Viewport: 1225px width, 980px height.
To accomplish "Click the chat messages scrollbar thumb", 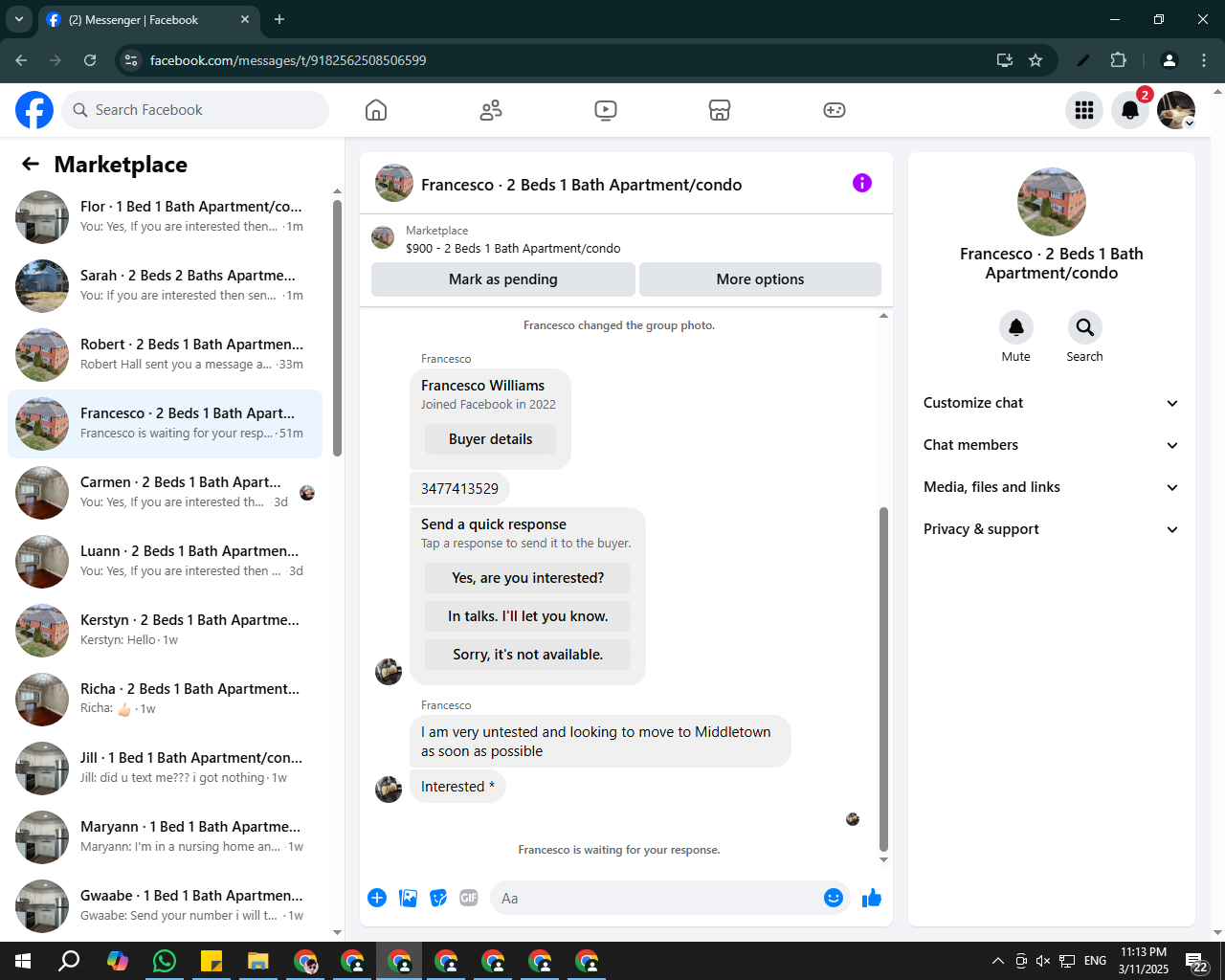I will point(883,679).
